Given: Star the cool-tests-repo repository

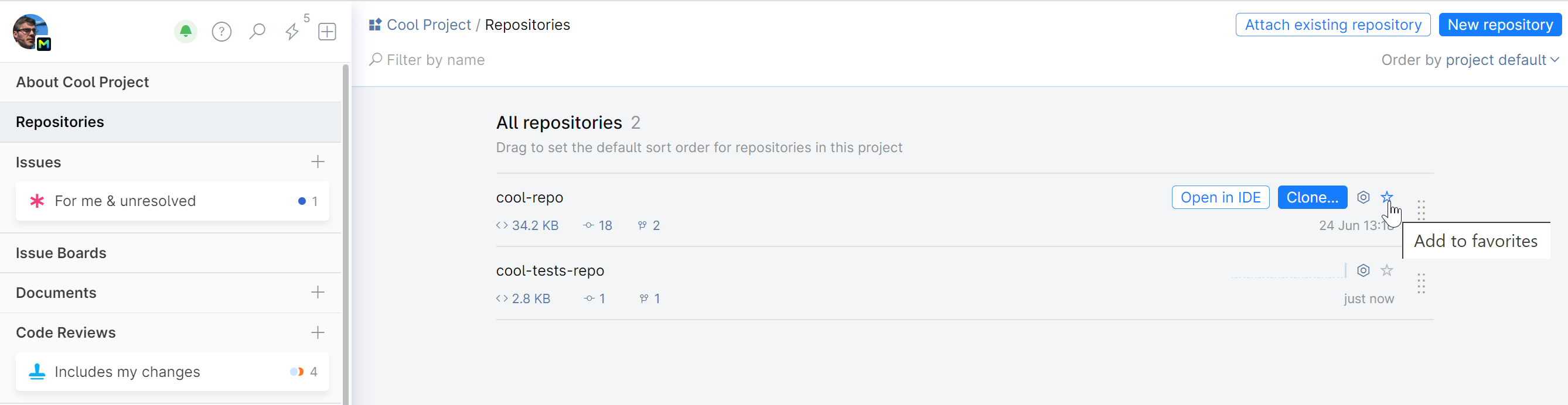Looking at the screenshot, I should [1386, 270].
